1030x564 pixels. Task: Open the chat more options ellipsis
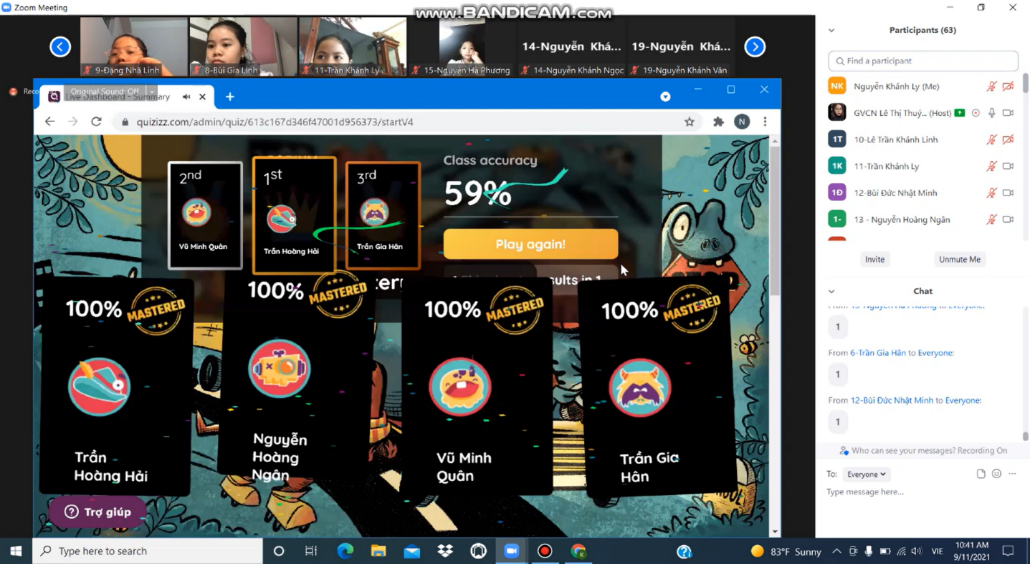point(1012,473)
